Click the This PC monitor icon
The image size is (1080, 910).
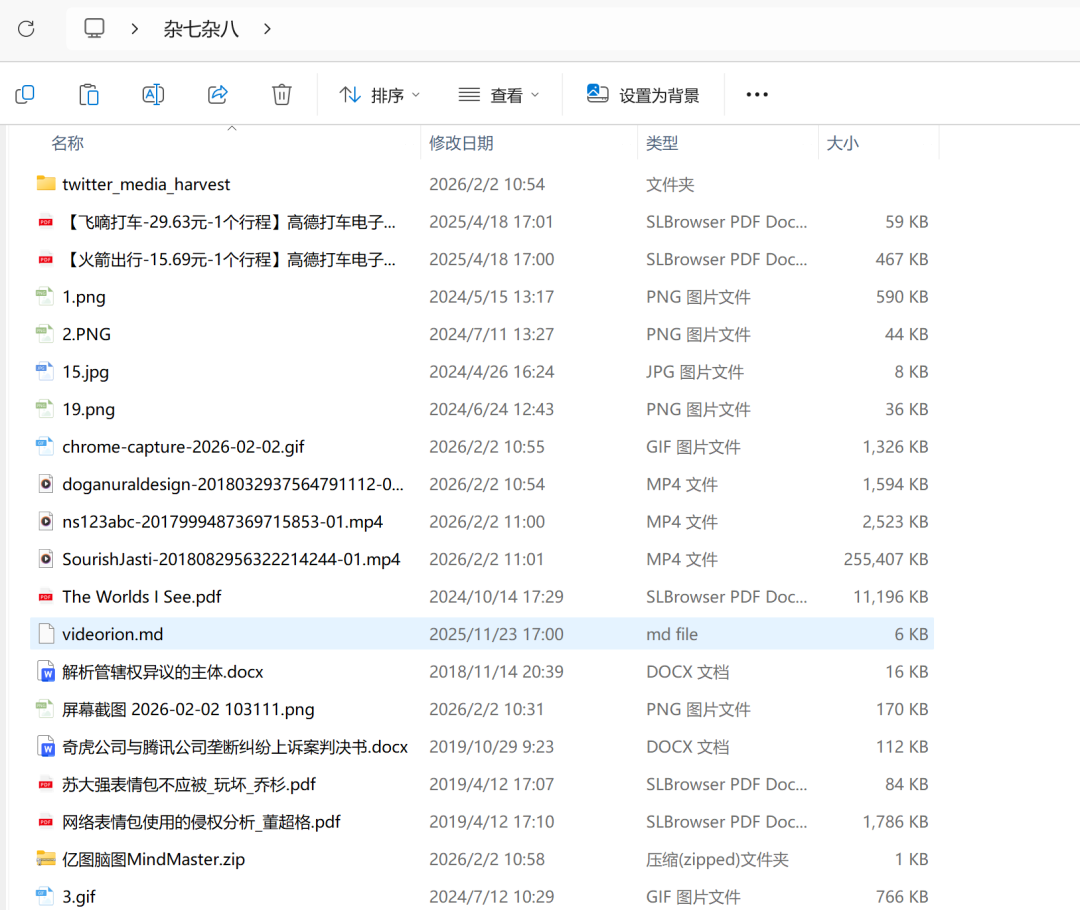[x=94, y=29]
